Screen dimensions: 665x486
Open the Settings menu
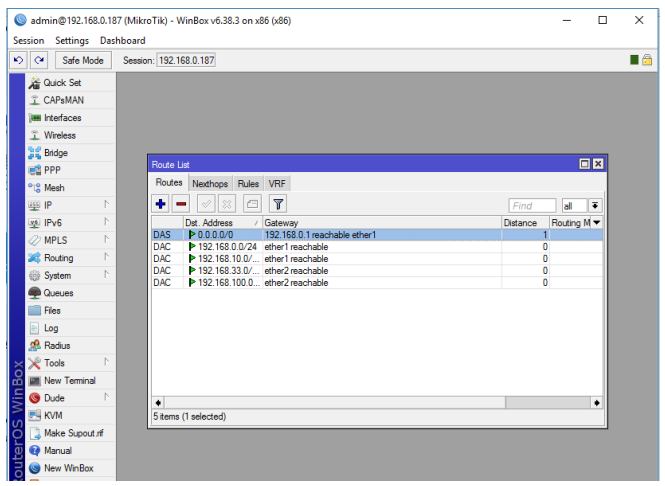[72, 41]
